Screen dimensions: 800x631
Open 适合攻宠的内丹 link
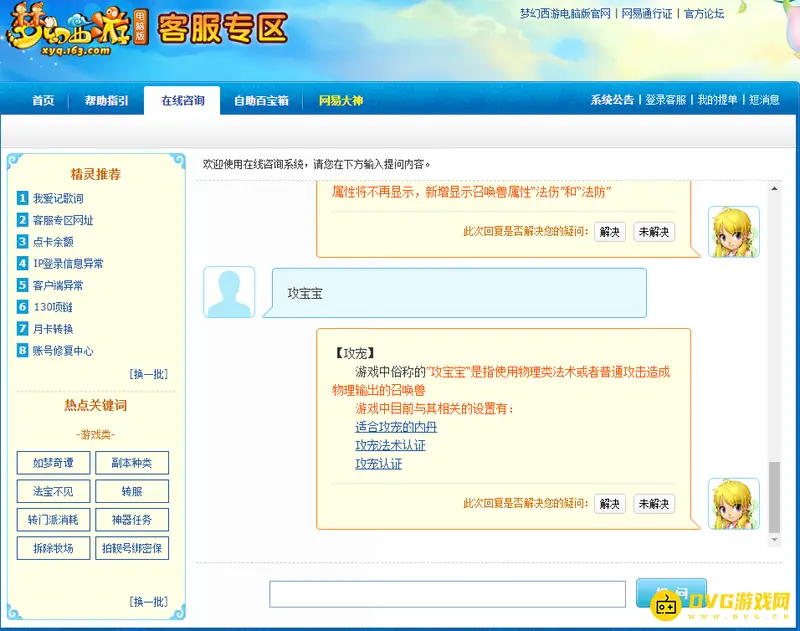coord(396,427)
